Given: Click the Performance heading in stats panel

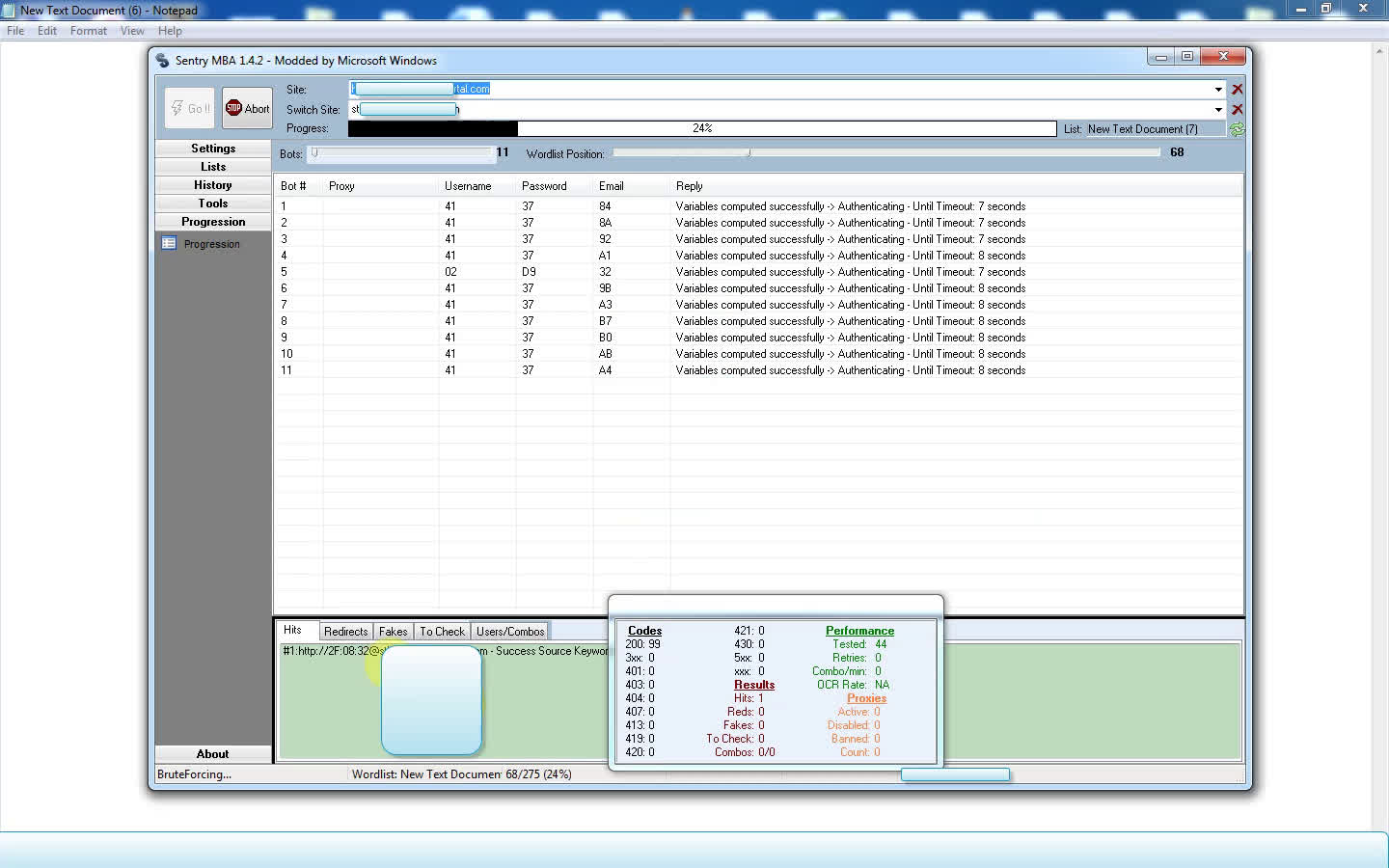Looking at the screenshot, I should click(859, 631).
